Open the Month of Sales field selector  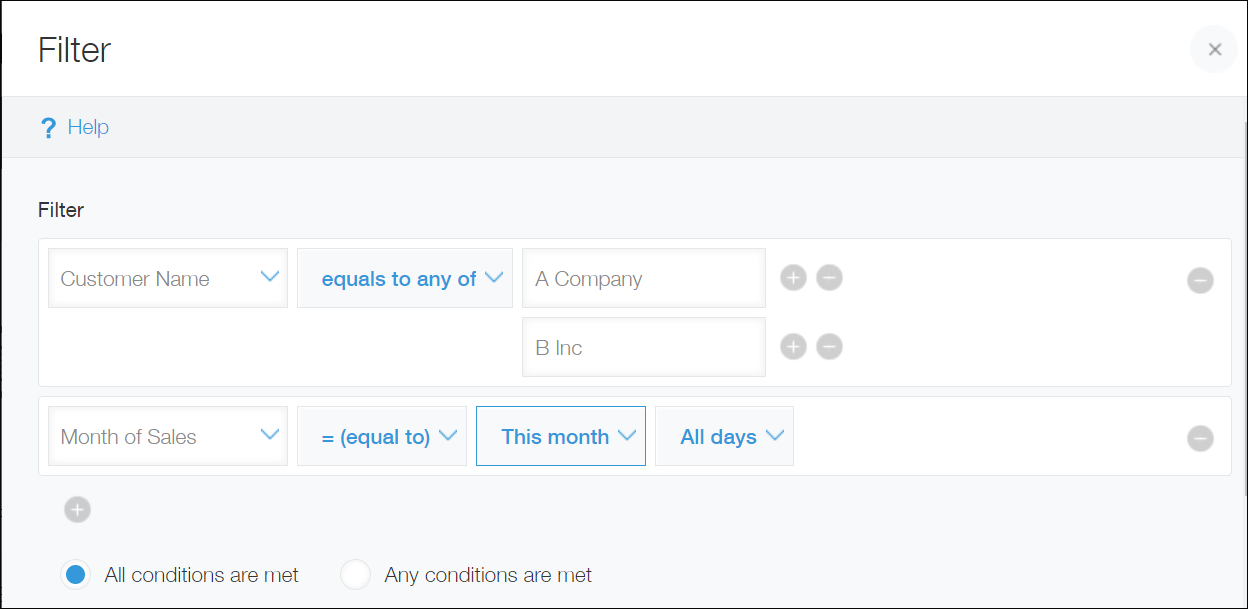pos(167,436)
